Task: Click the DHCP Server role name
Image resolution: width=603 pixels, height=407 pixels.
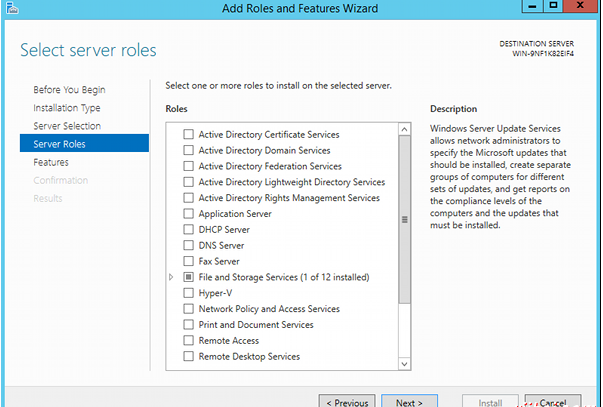Action: click(224, 229)
